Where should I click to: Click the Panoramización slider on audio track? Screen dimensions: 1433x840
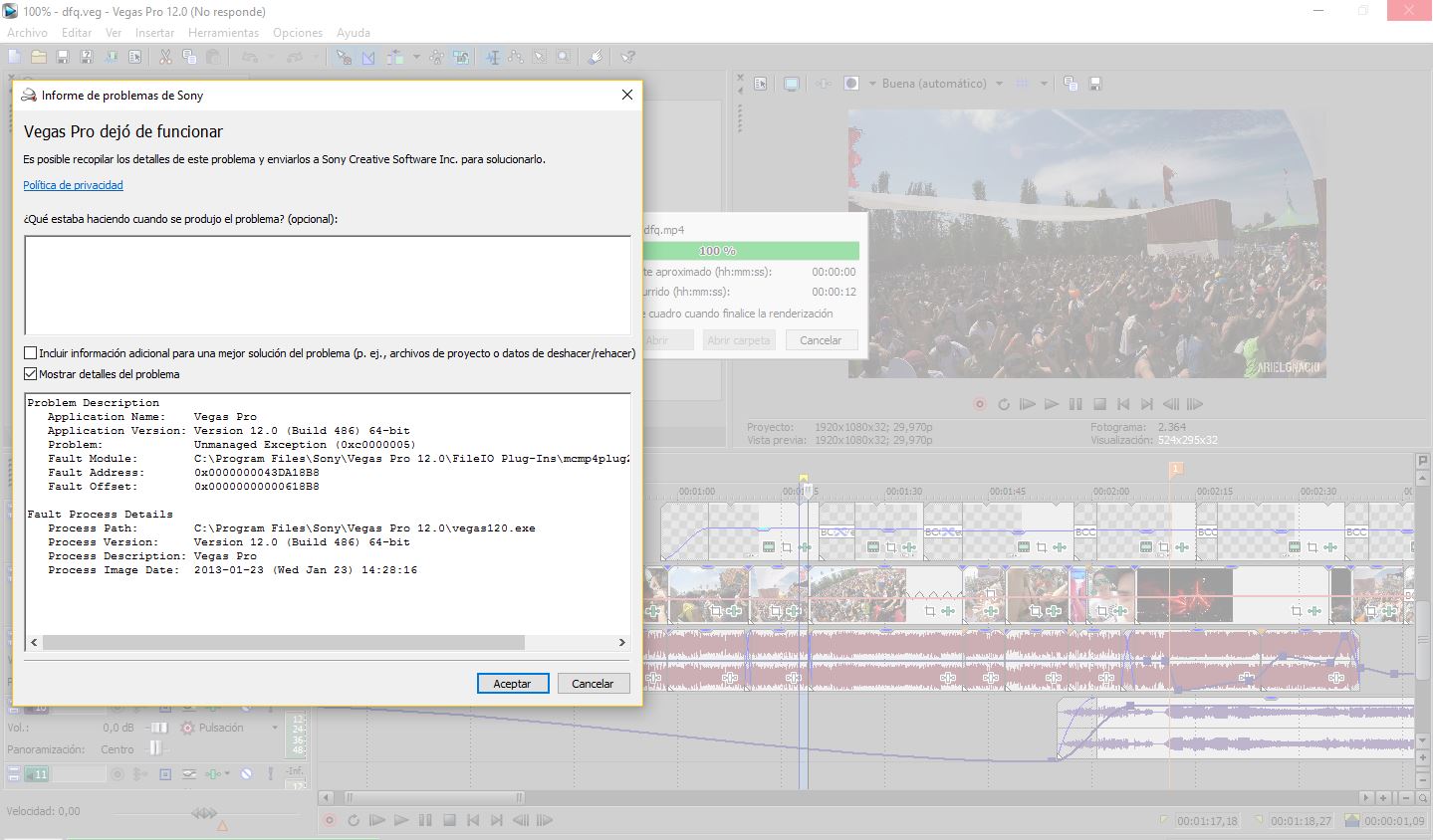click(155, 748)
